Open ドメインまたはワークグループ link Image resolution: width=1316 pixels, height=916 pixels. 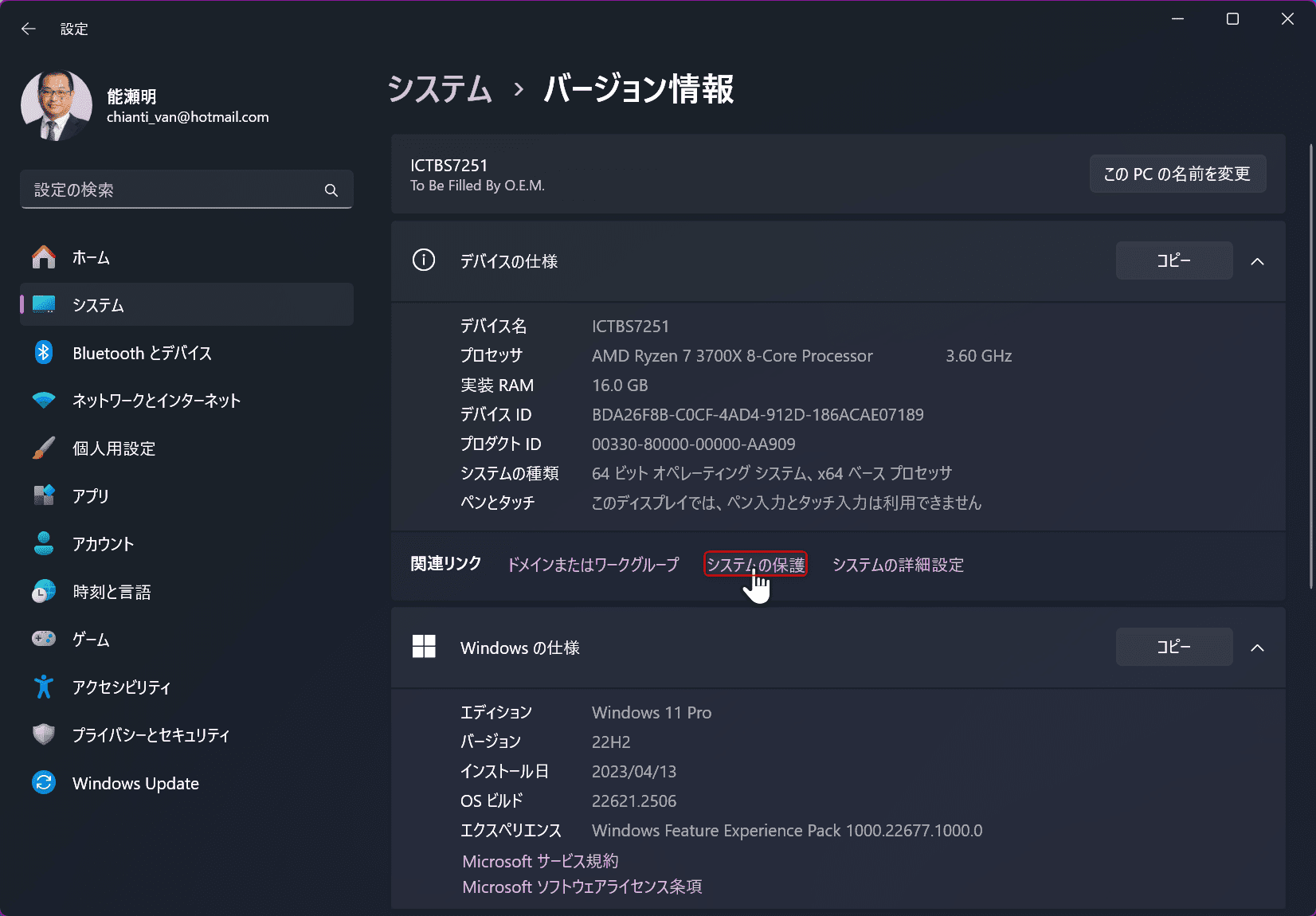(x=593, y=565)
